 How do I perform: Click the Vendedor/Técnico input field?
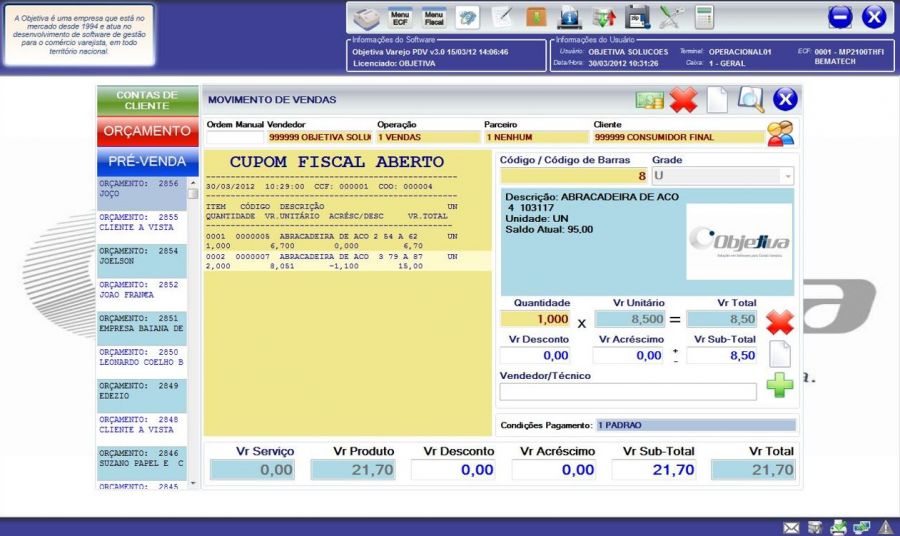click(x=628, y=392)
